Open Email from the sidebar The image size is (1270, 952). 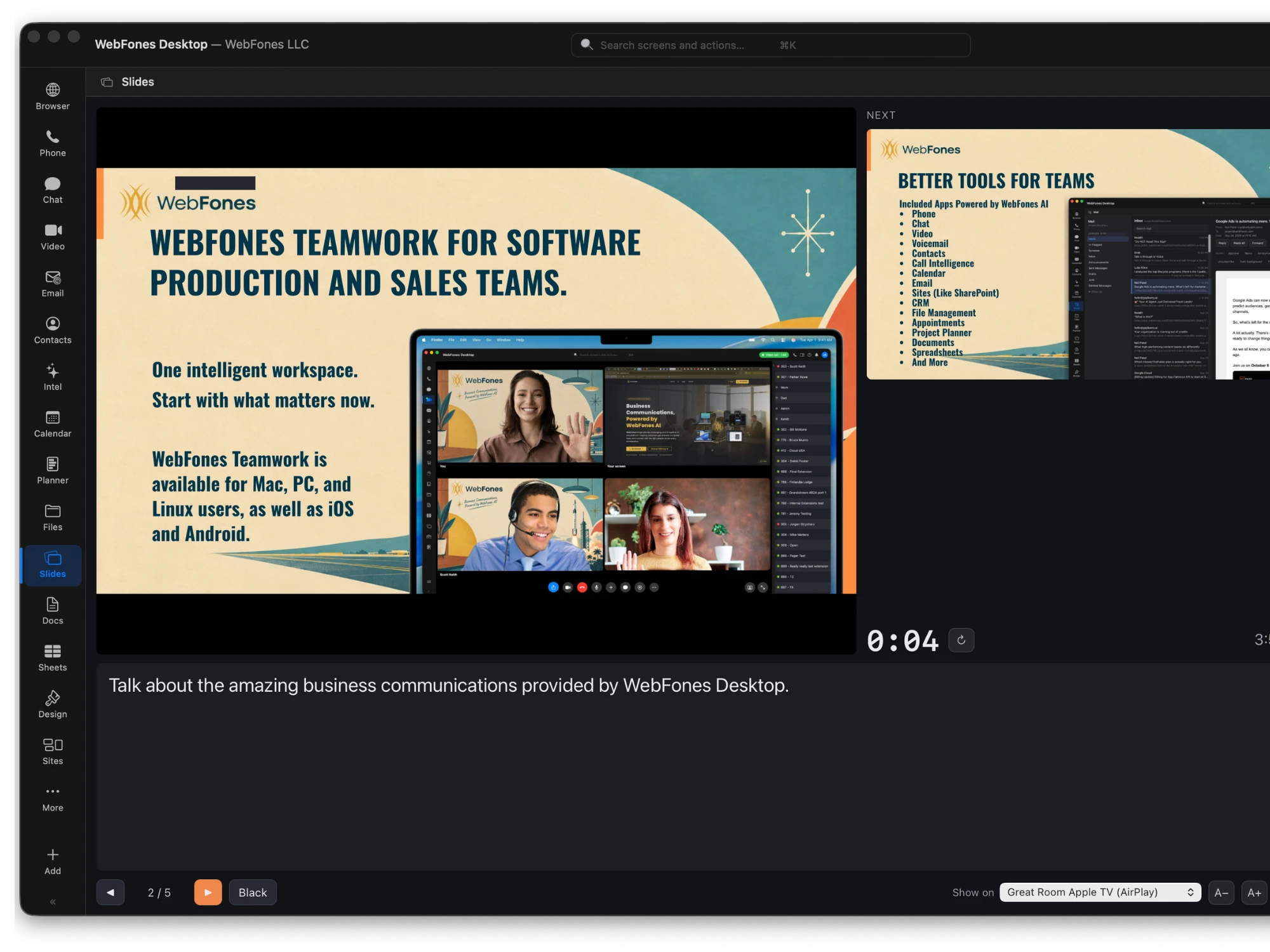click(53, 284)
